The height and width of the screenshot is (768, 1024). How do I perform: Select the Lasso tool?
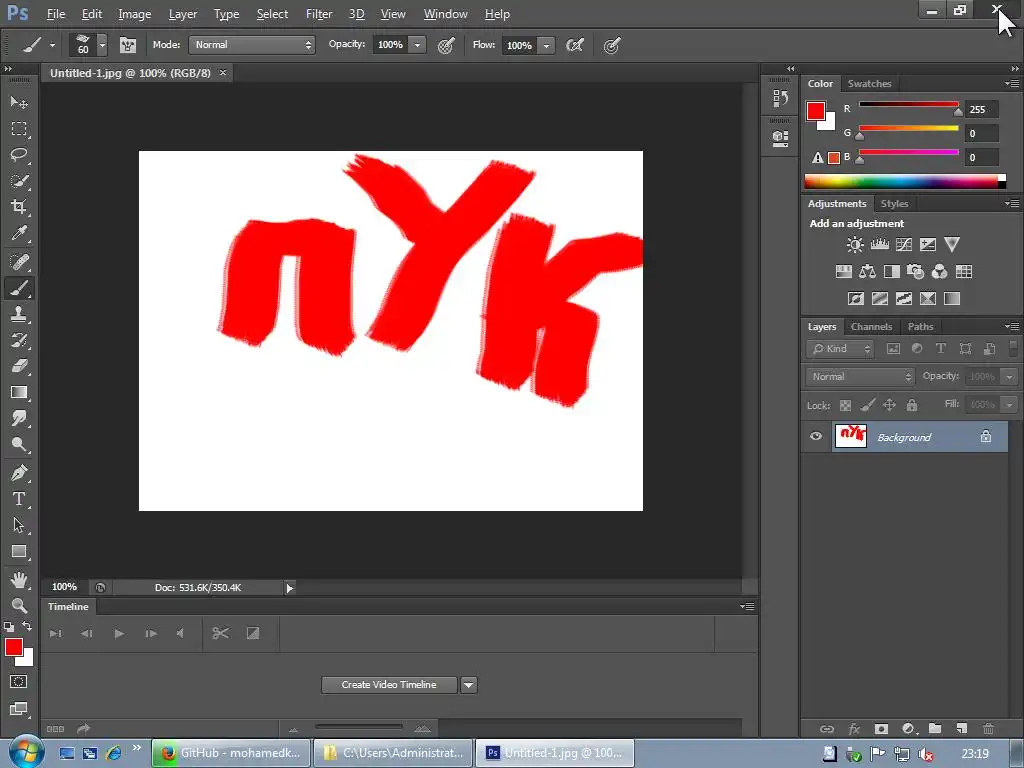(x=19, y=155)
